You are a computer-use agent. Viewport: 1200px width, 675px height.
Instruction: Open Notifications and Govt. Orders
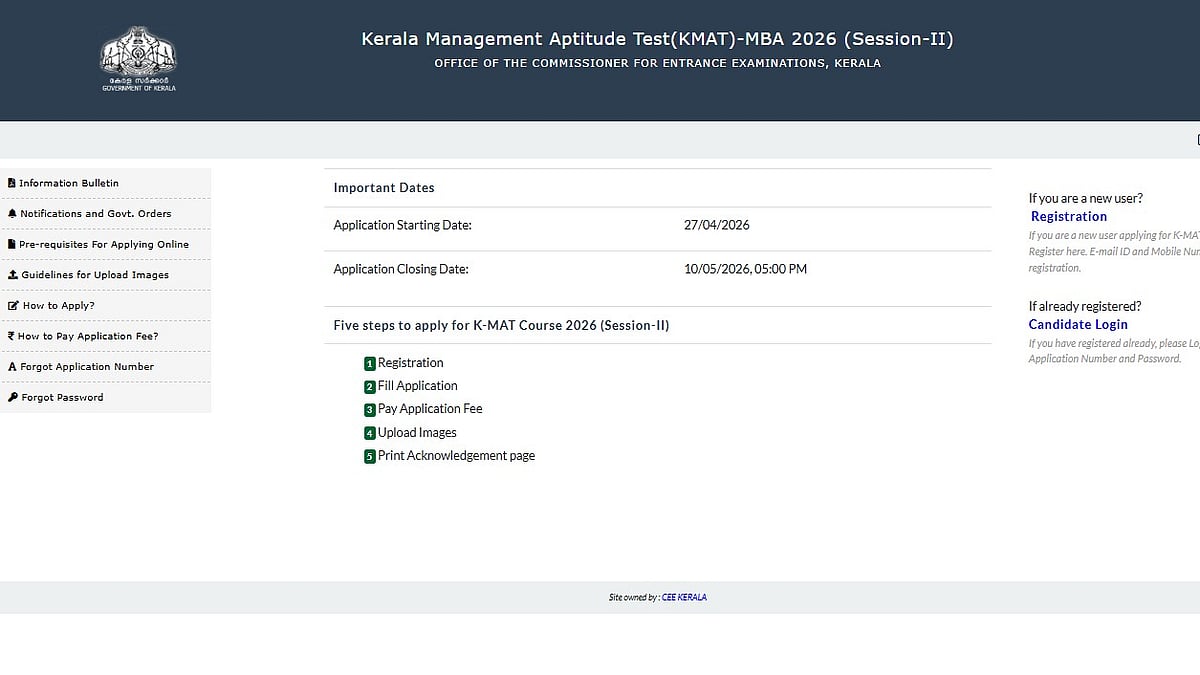tap(105, 214)
